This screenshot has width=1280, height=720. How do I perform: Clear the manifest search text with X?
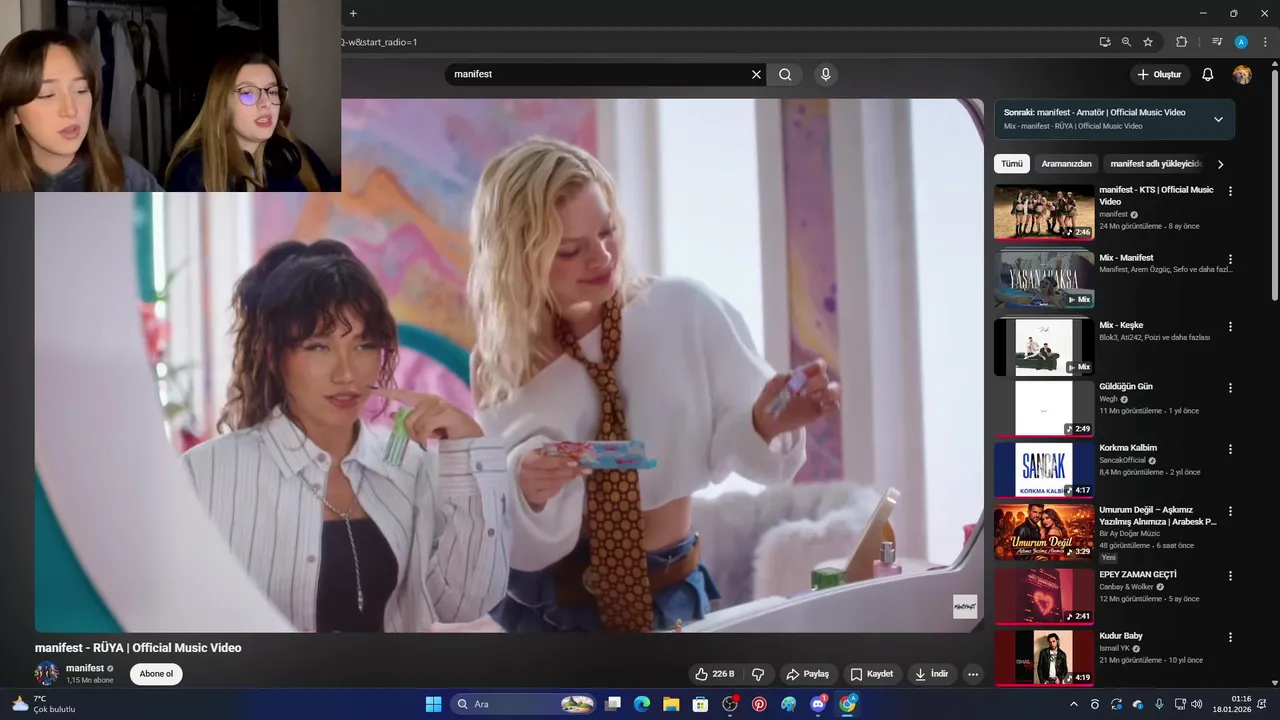pyautogui.click(x=756, y=74)
